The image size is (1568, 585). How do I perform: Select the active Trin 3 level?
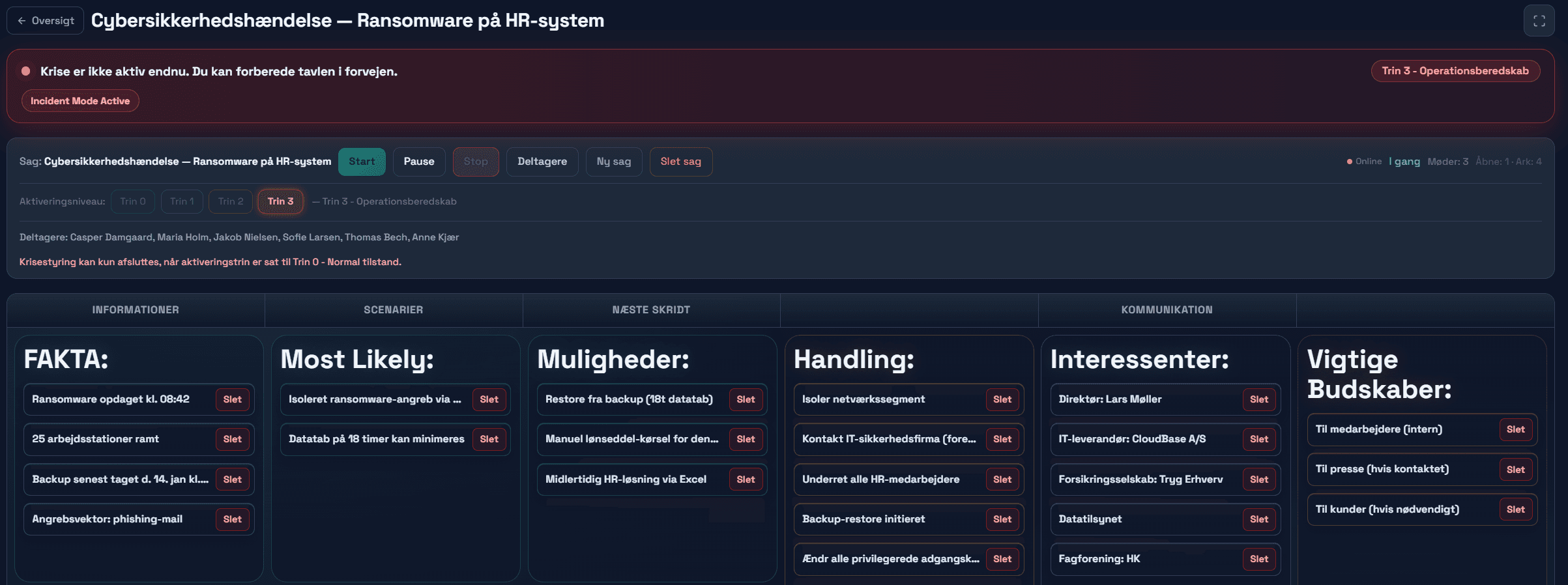(280, 201)
